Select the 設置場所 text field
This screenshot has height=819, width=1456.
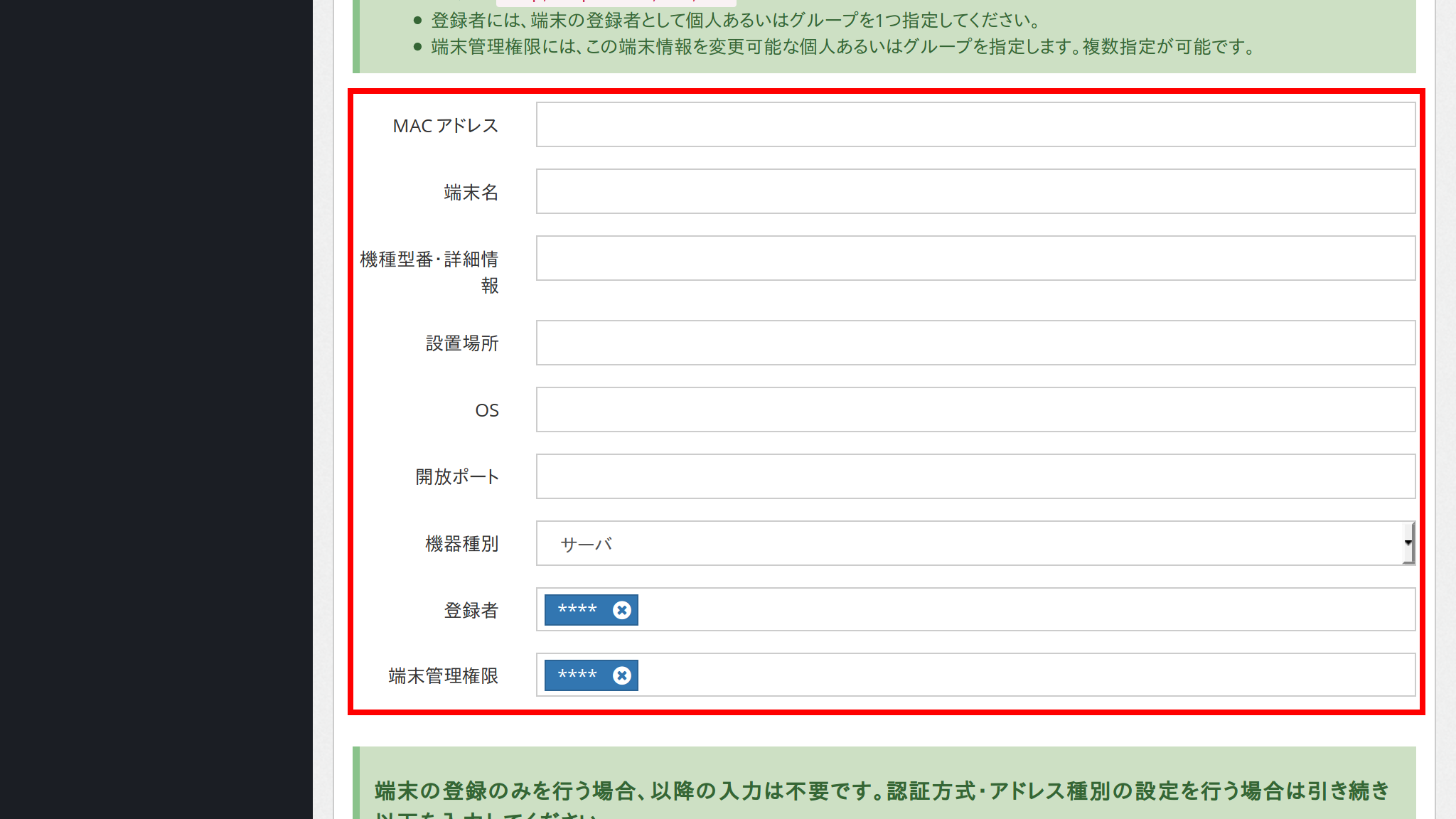(975, 343)
